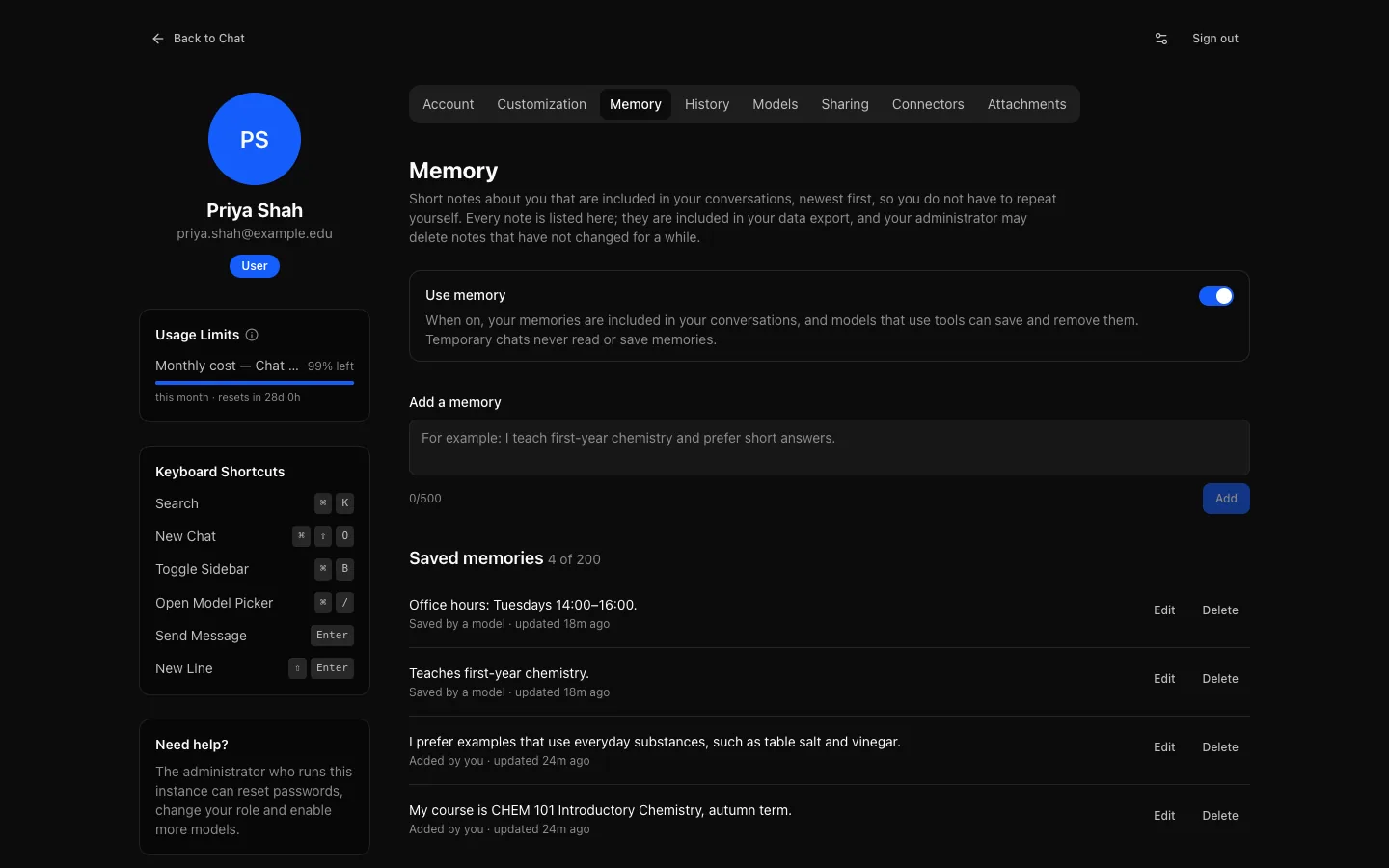Click the PS profile avatar
This screenshot has width=1389, height=868.
[255, 139]
